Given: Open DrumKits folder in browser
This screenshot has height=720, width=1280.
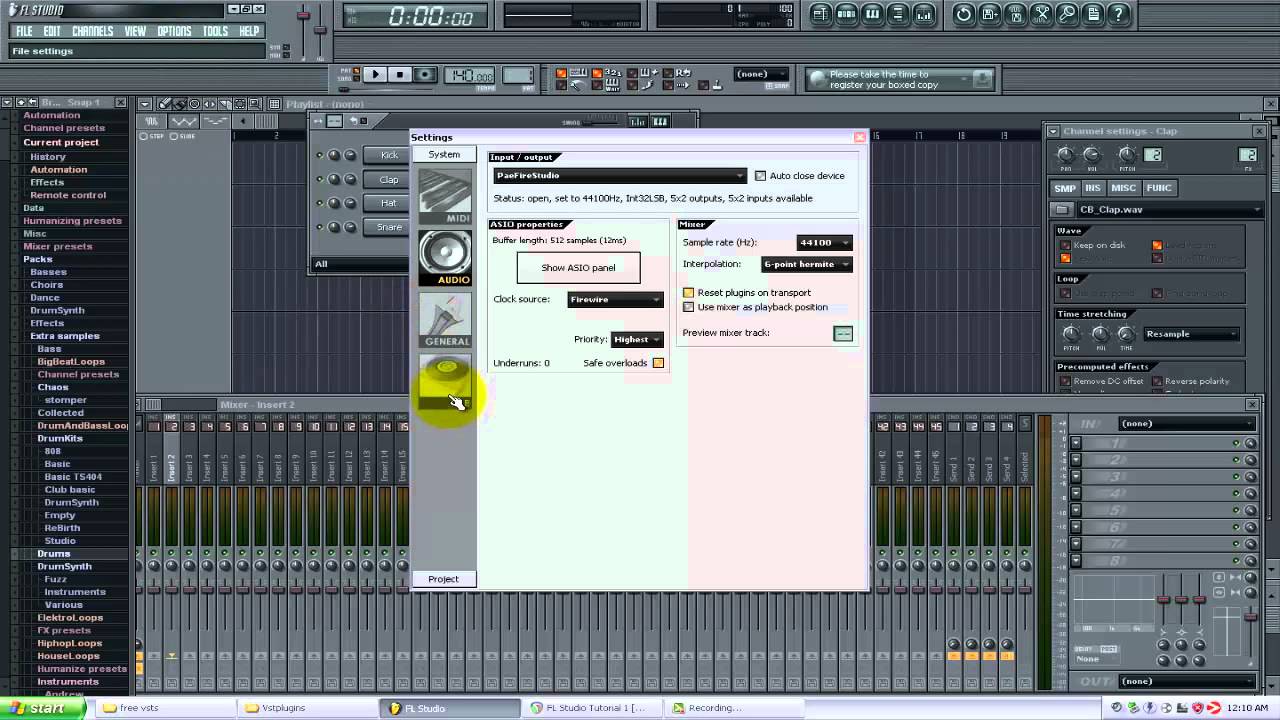Looking at the screenshot, I should pyautogui.click(x=60, y=438).
